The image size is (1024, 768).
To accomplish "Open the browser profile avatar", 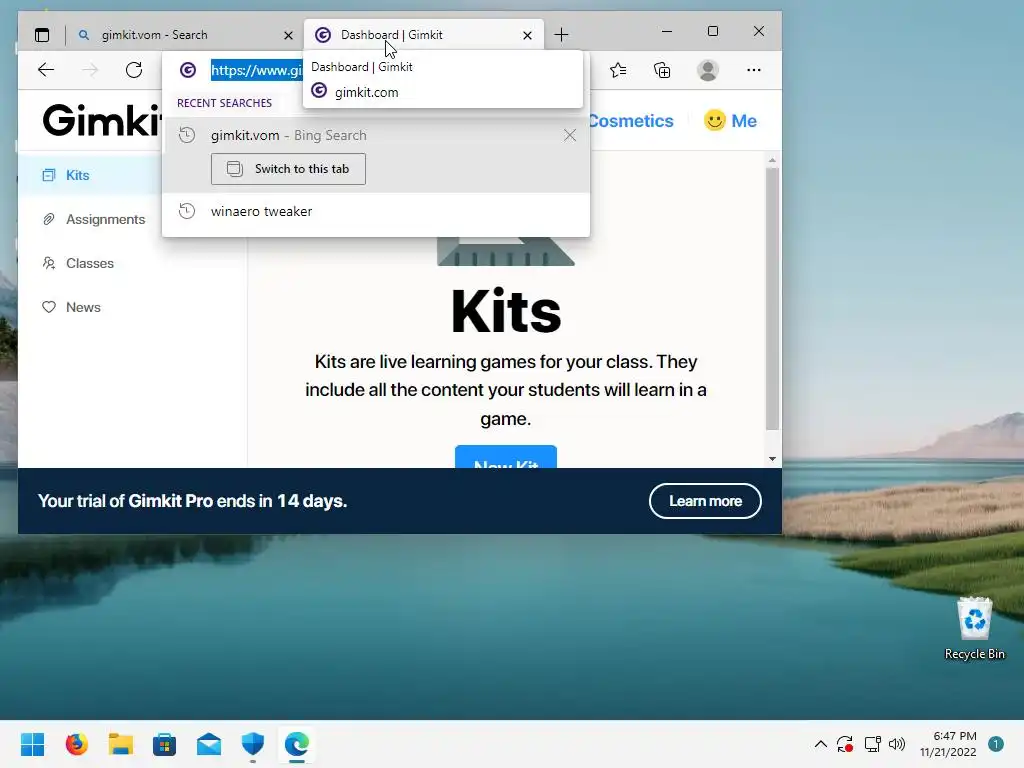I will pyautogui.click(x=708, y=70).
